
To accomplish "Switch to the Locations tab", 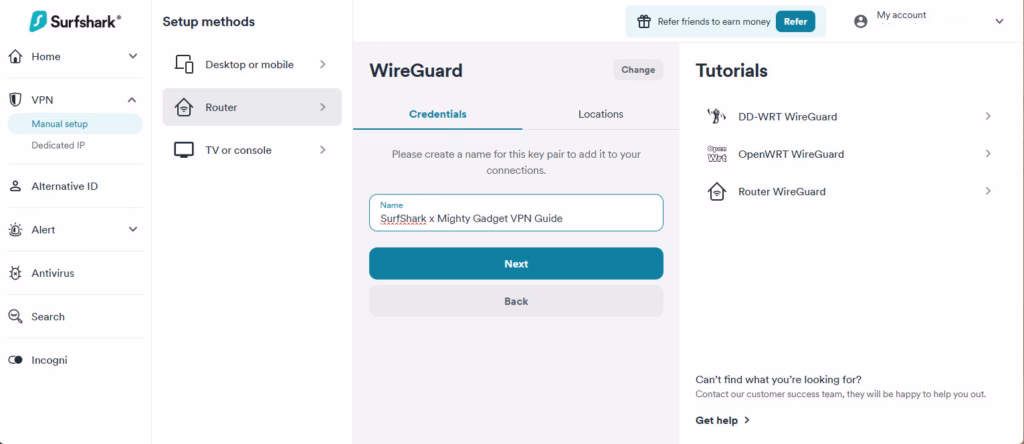I will [600, 114].
